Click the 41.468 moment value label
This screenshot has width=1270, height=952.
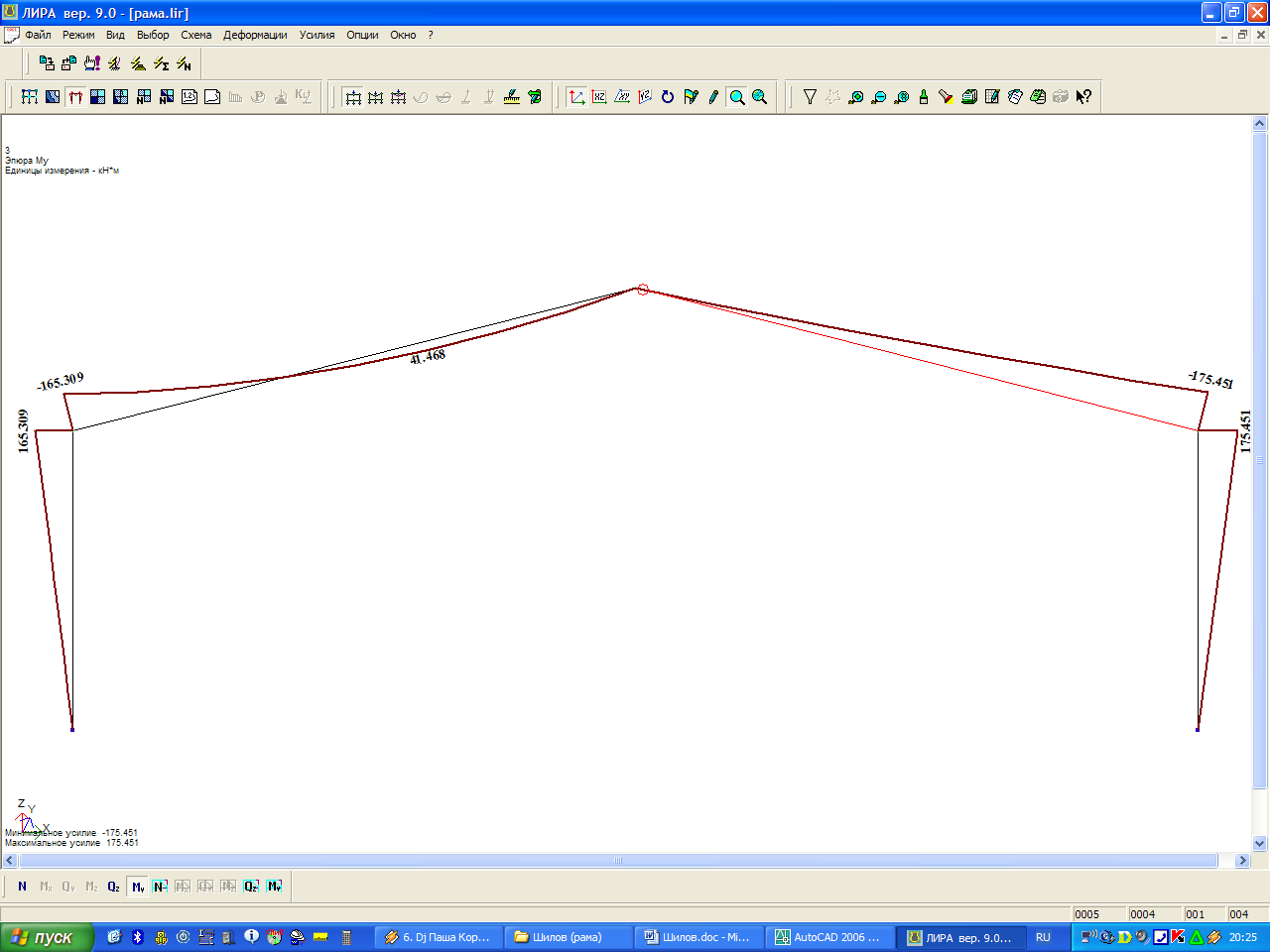click(428, 356)
